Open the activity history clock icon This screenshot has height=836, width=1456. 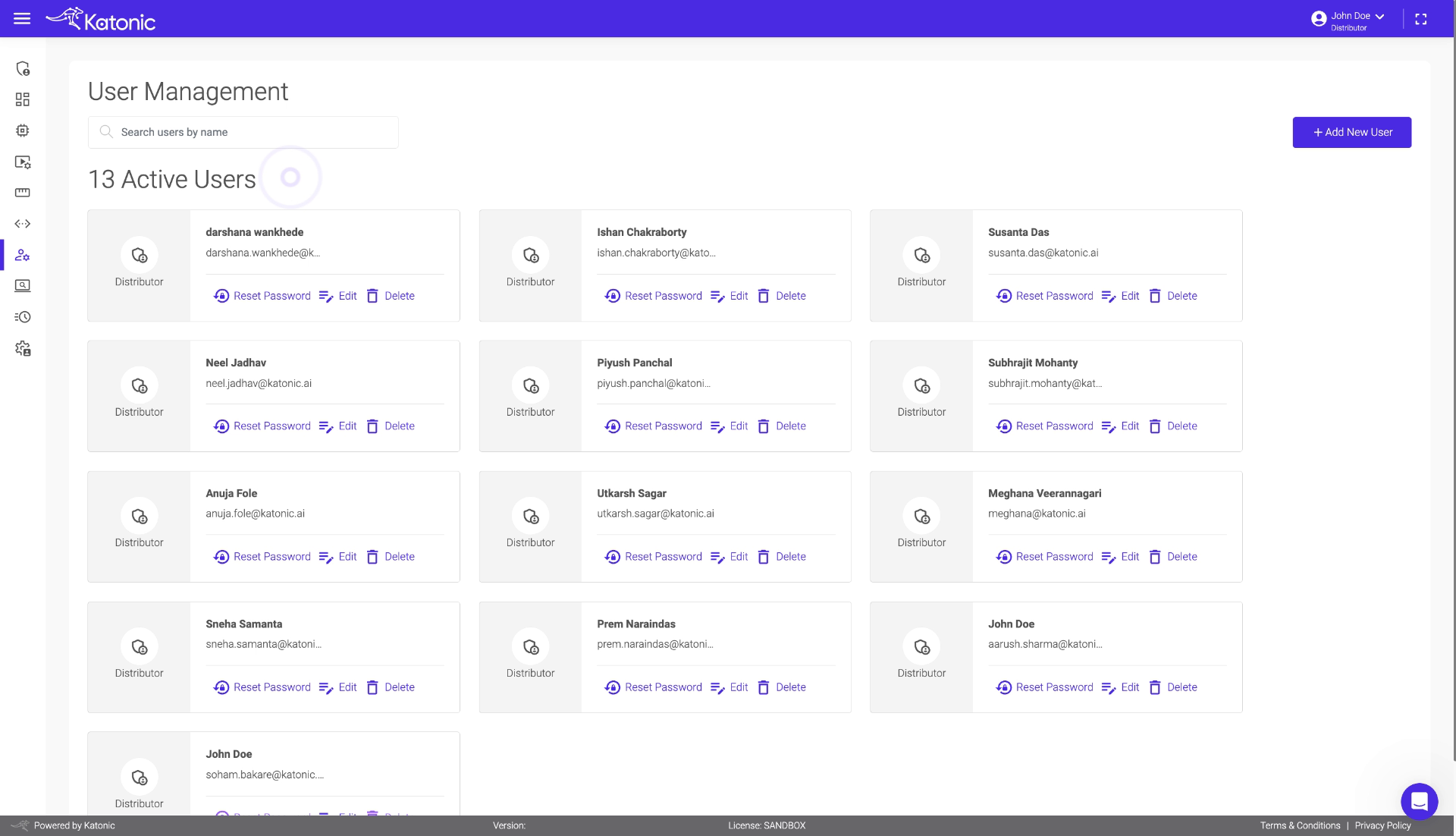(23, 317)
